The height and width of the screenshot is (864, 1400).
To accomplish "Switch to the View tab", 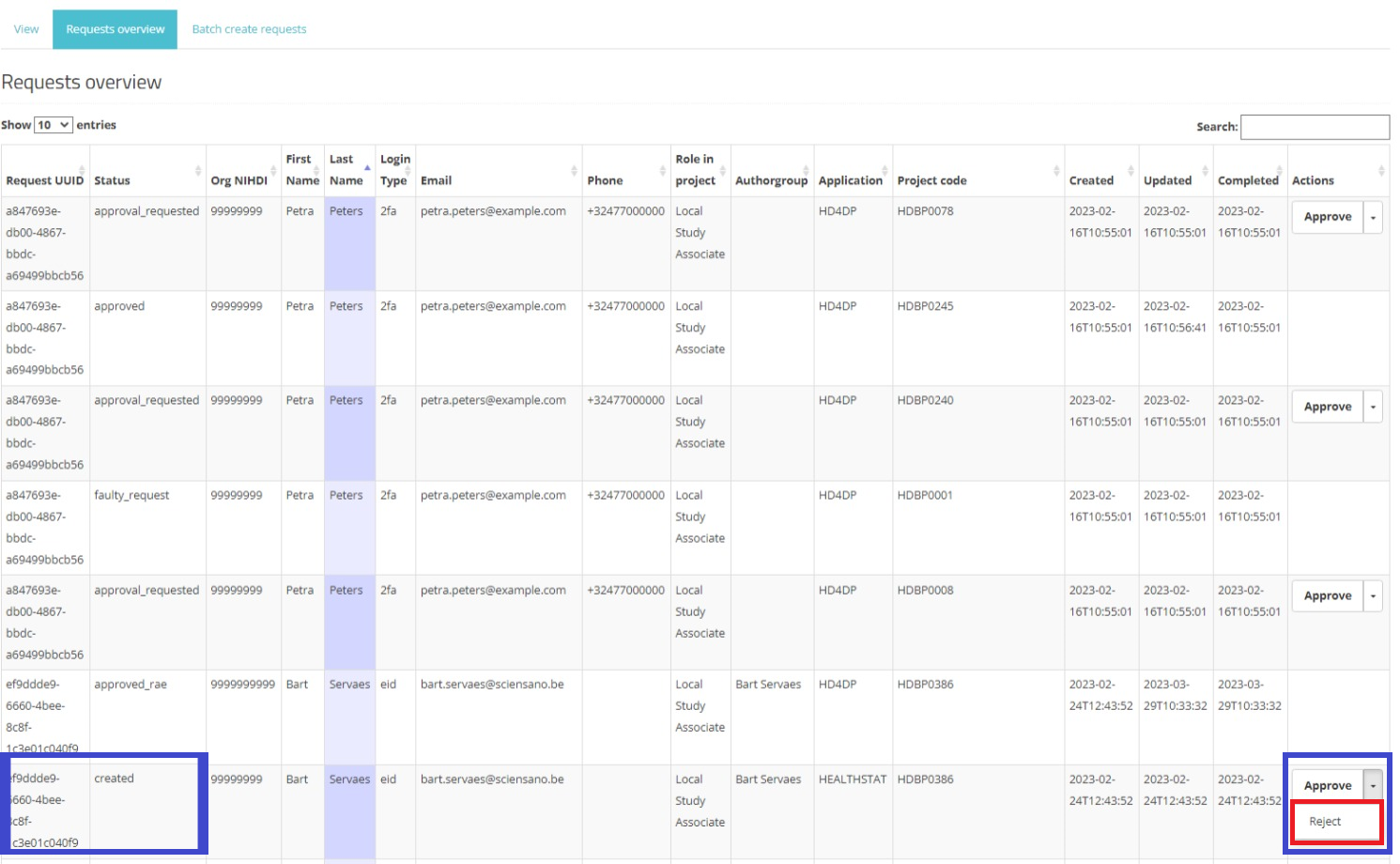I will click(26, 29).
